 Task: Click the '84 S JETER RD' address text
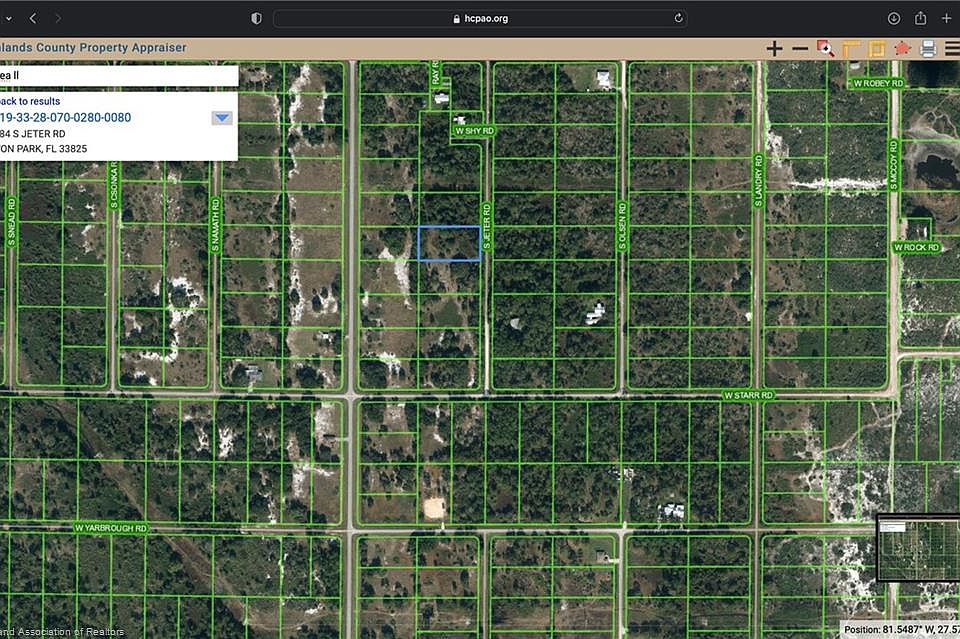(x=33, y=133)
